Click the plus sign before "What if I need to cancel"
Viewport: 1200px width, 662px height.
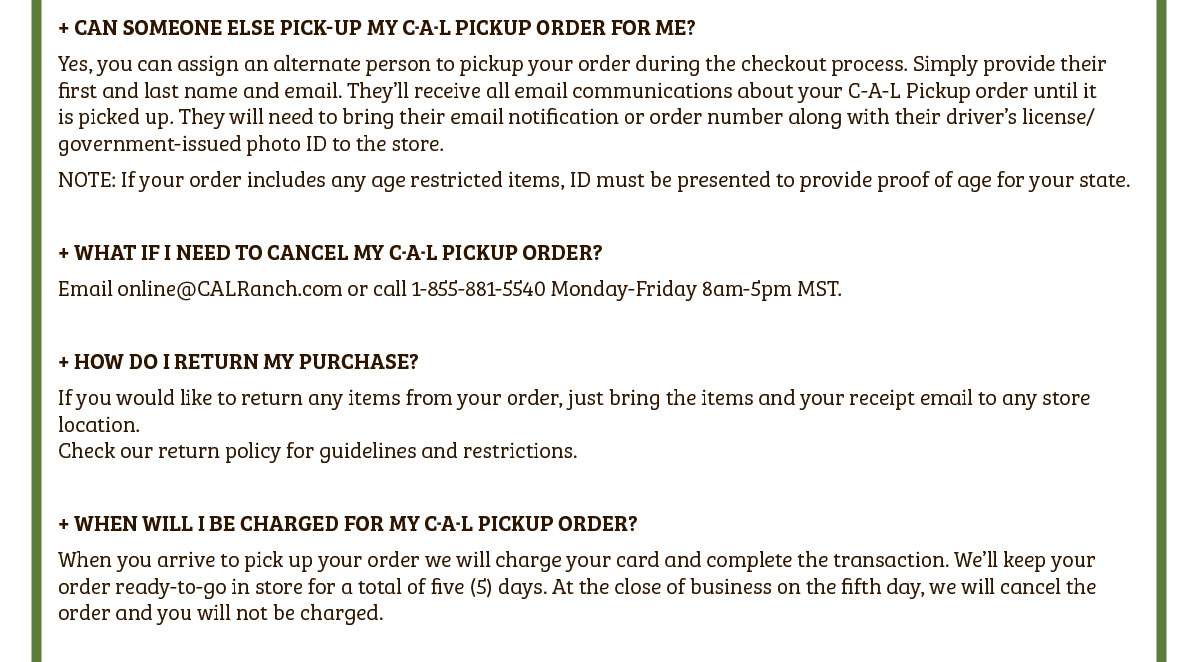(x=64, y=252)
